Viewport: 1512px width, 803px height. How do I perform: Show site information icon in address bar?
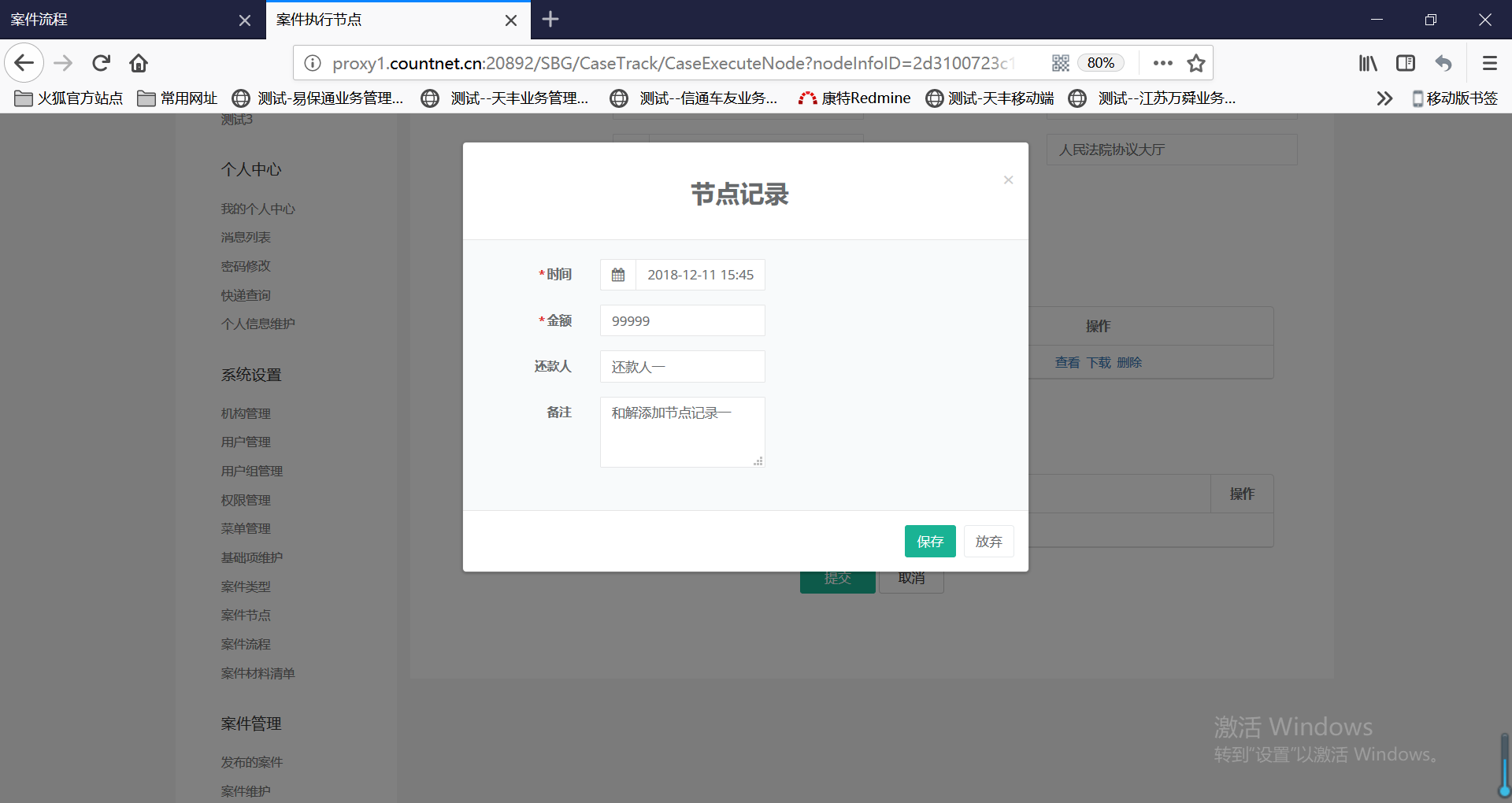pyautogui.click(x=313, y=63)
